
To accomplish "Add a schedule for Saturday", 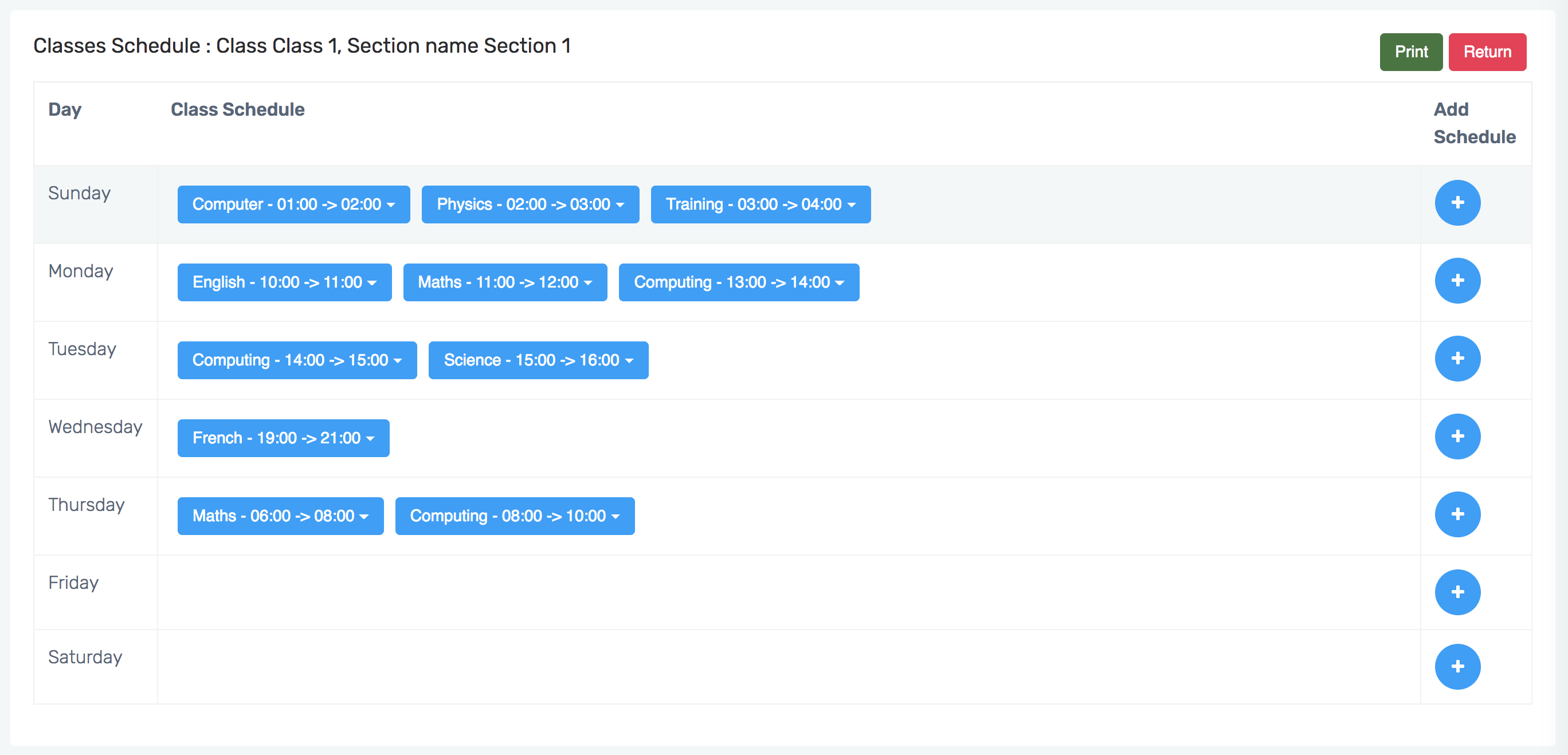I will click(x=1457, y=666).
